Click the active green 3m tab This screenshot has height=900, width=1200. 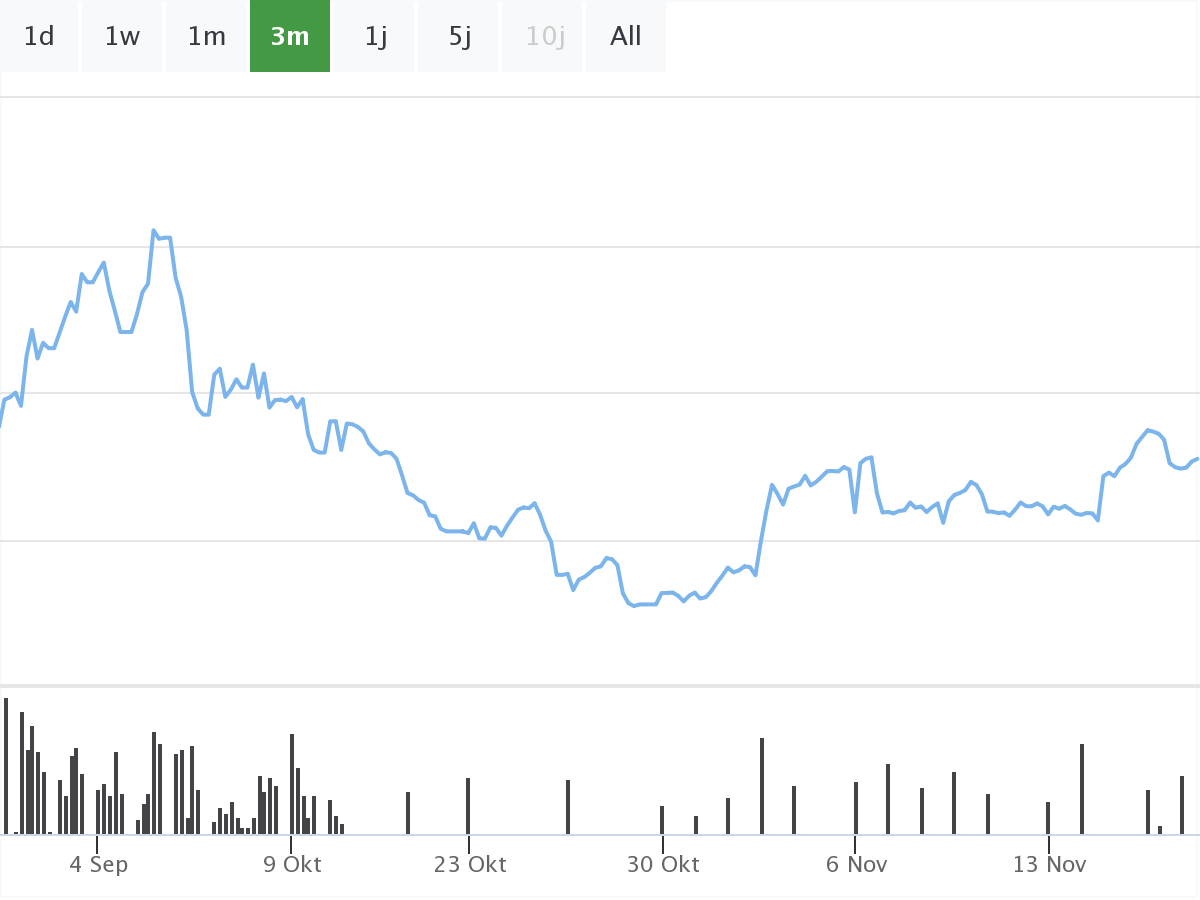click(290, 37)
